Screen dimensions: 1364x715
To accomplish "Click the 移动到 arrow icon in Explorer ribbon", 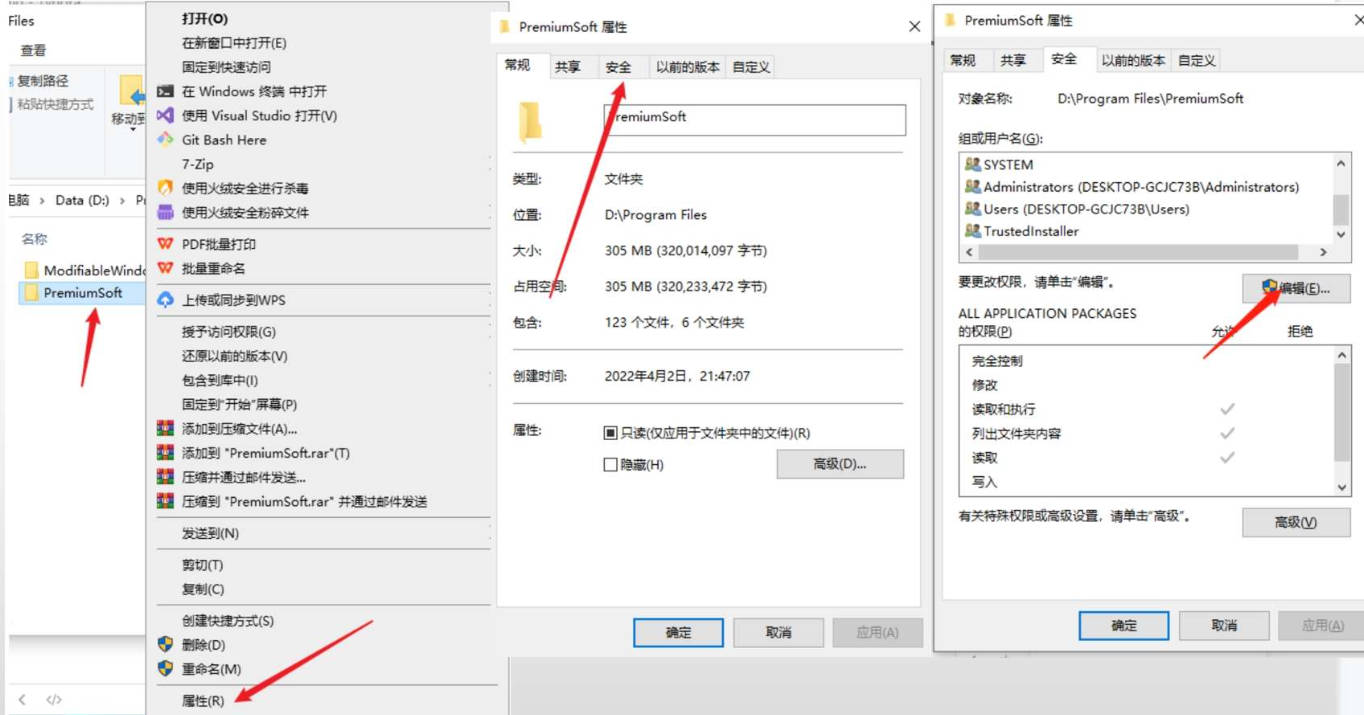I will [132, 92].
